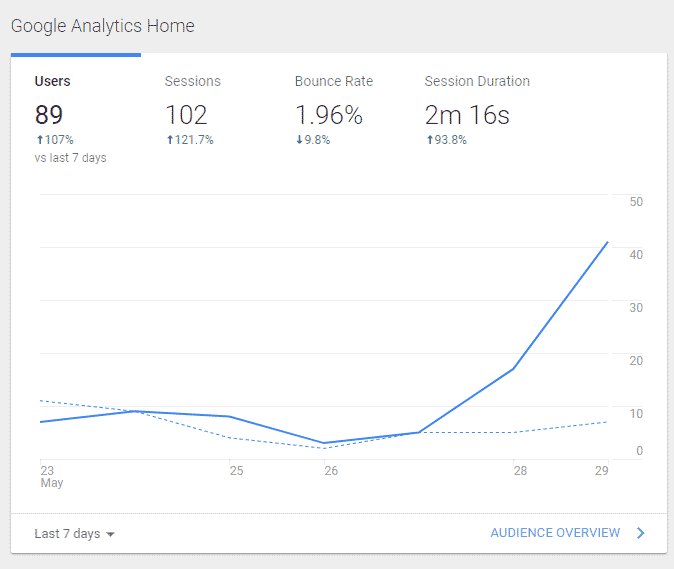Click the Session Duration value 2m 16s
Image resolution: width=674 pixels, height=569 pixels.
[467, 115]
